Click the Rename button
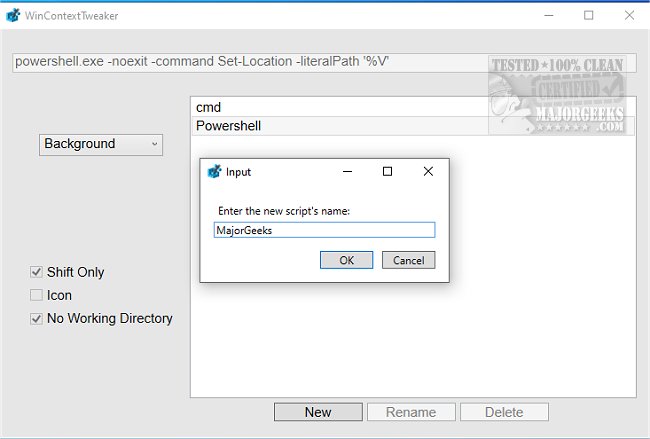 coord(411,412)
